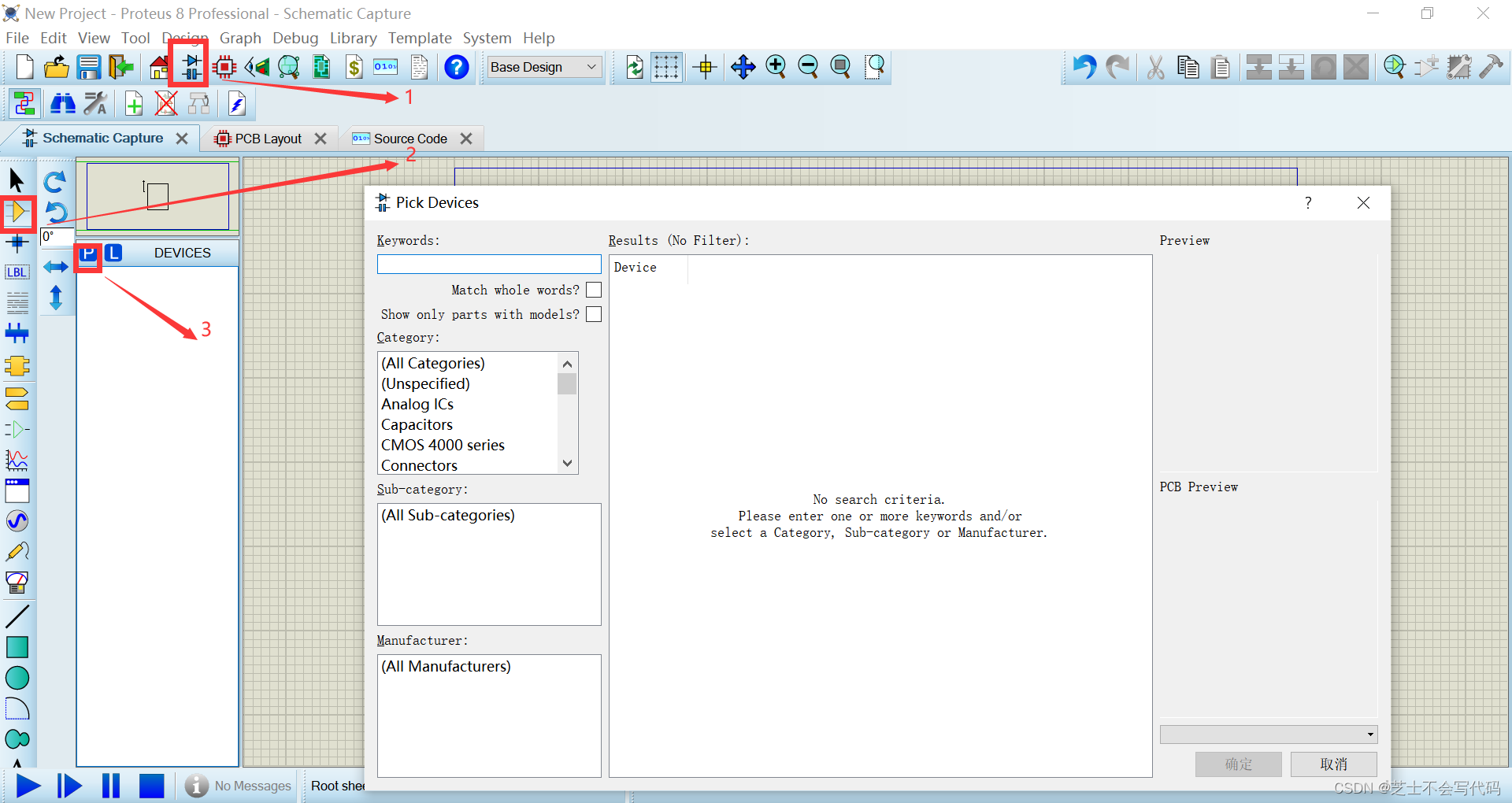Open the File menu
Viewport: 1512px width, 803px height.
tap(17, 38)
